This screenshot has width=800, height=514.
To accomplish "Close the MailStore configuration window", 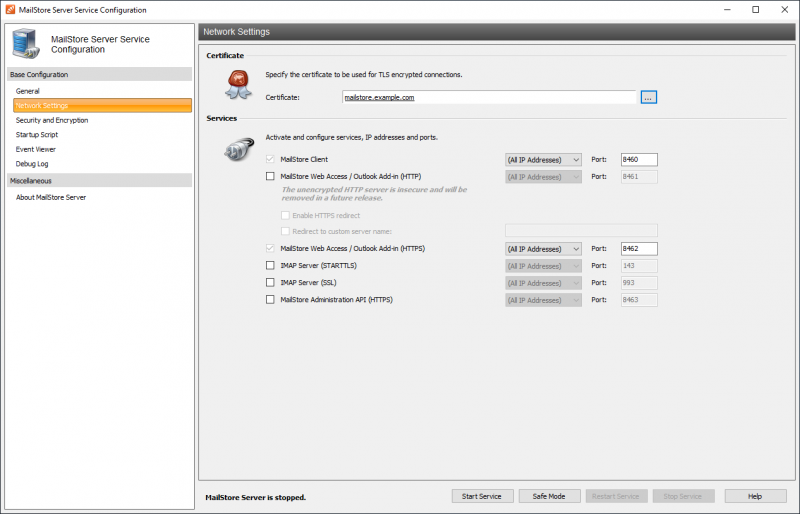I will coord(785,10).
